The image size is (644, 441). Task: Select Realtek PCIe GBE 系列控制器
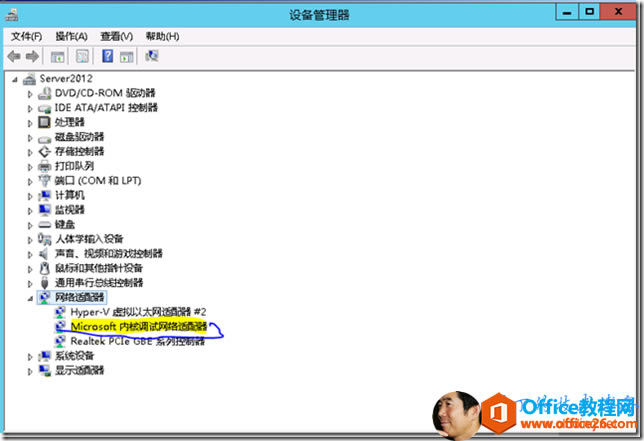pyautogui.click(x=138, y=341)
